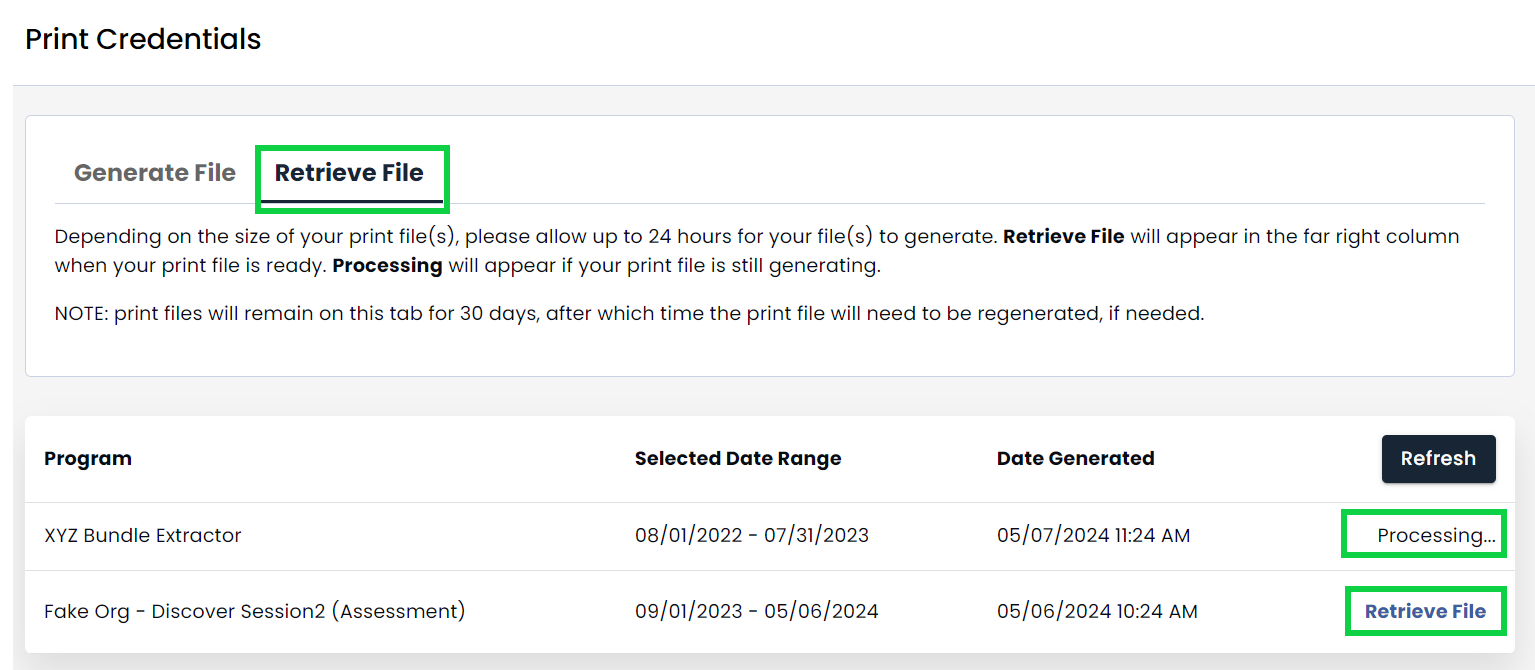Click the Program column header
The height and width of the screenshot is (670, 1535).
(88, 458)
